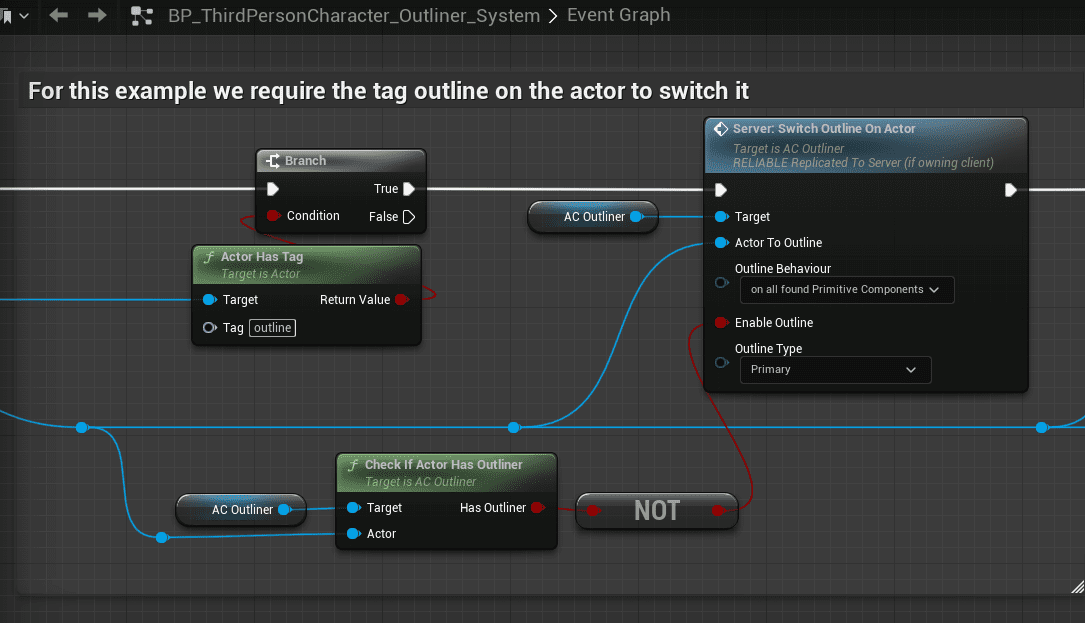The image size is (1085, 623).
Task: Click the blueprint graph icon in the breadcrumb
Action: [141, 15]
